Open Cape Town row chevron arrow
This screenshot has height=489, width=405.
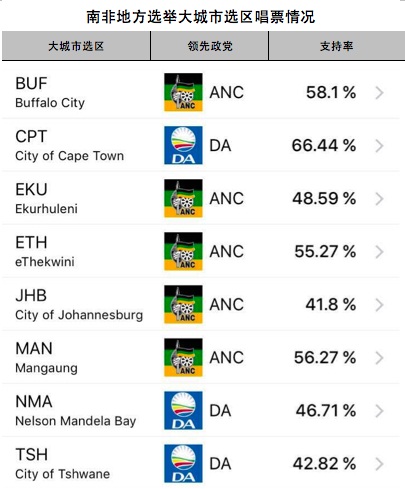click(379, 146)
